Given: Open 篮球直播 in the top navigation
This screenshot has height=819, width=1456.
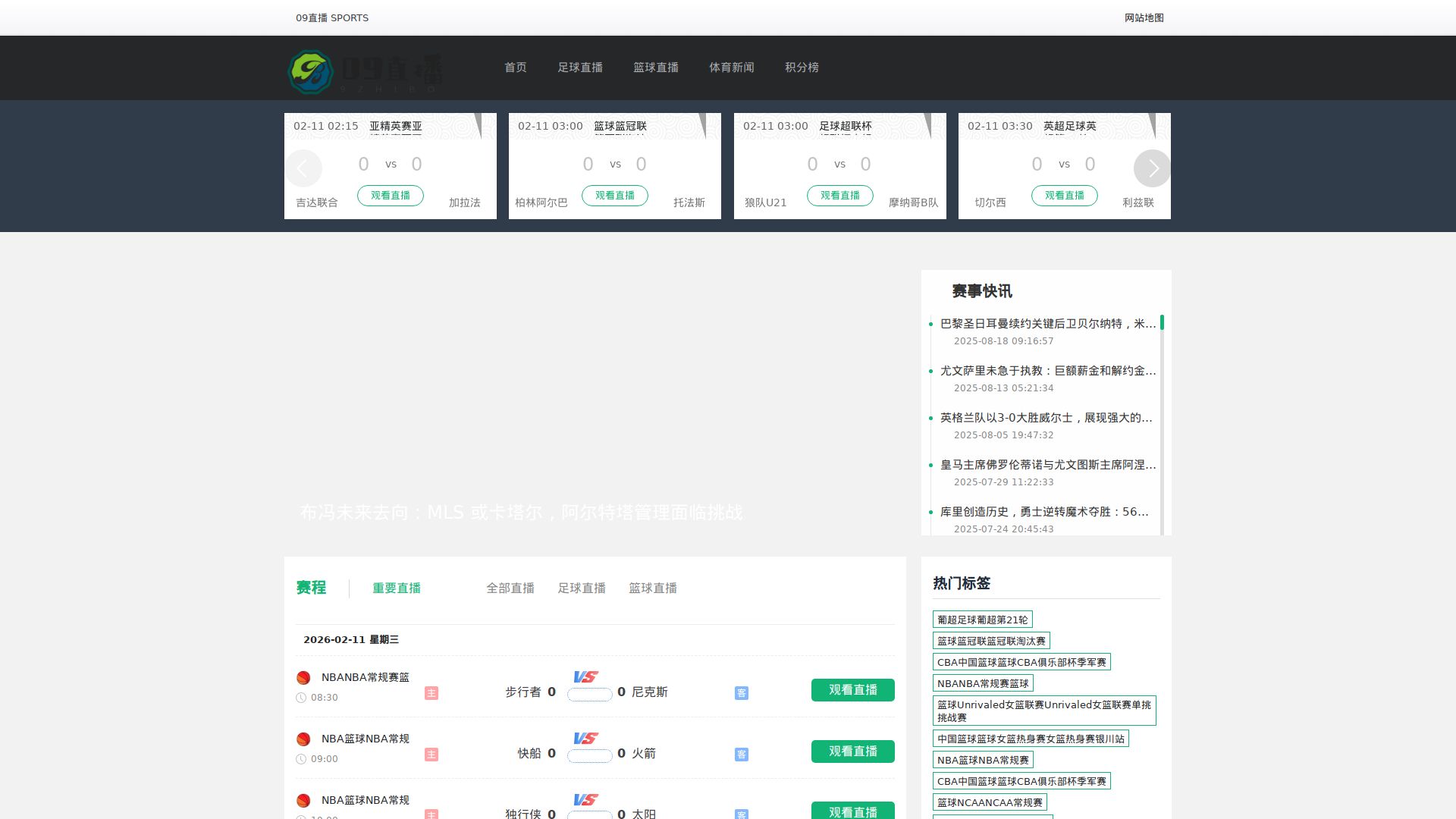Looking at the screenshot, I should point(655,67).
